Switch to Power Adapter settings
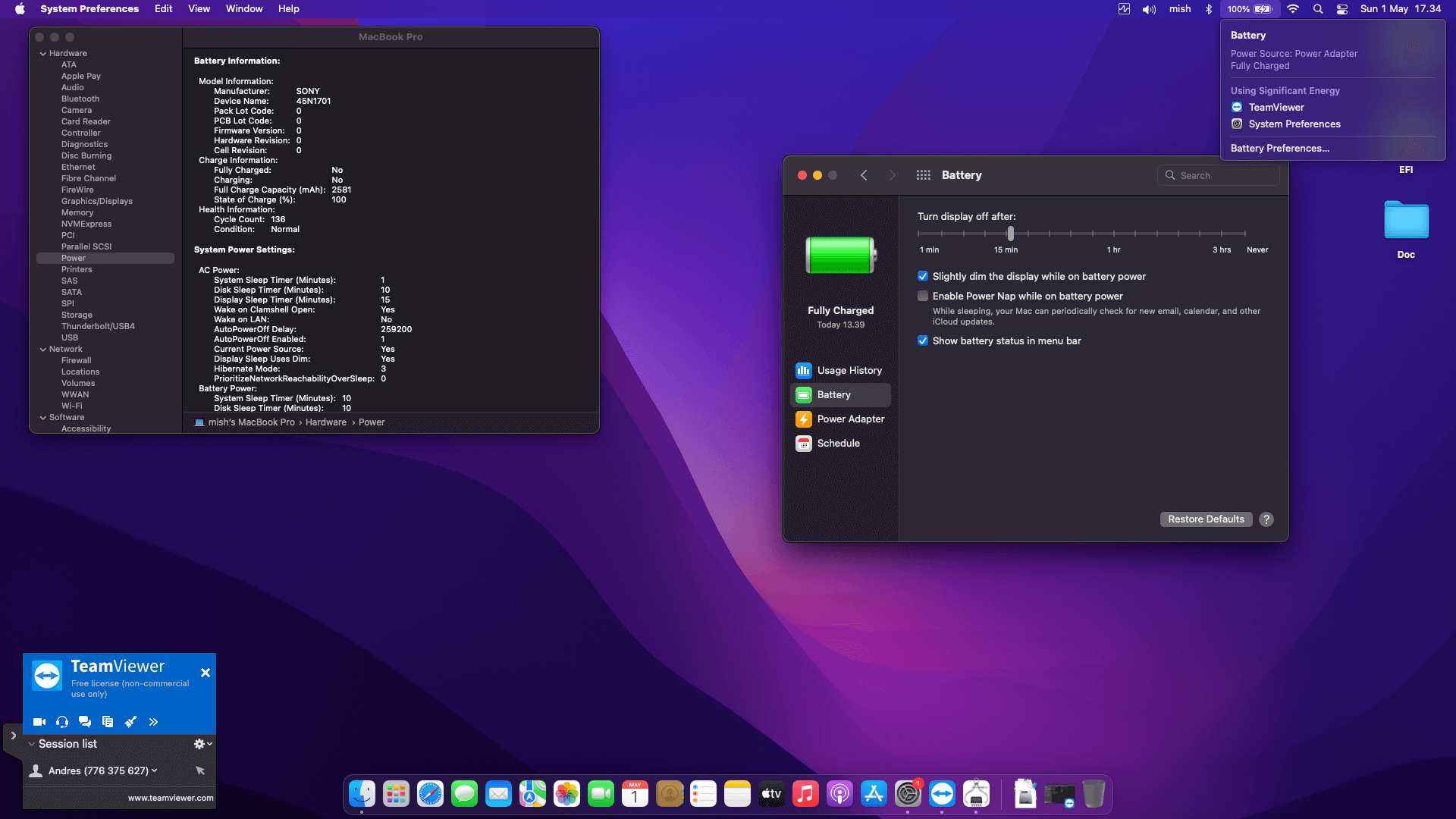1456x819 pixels. (x=840, y=419)
